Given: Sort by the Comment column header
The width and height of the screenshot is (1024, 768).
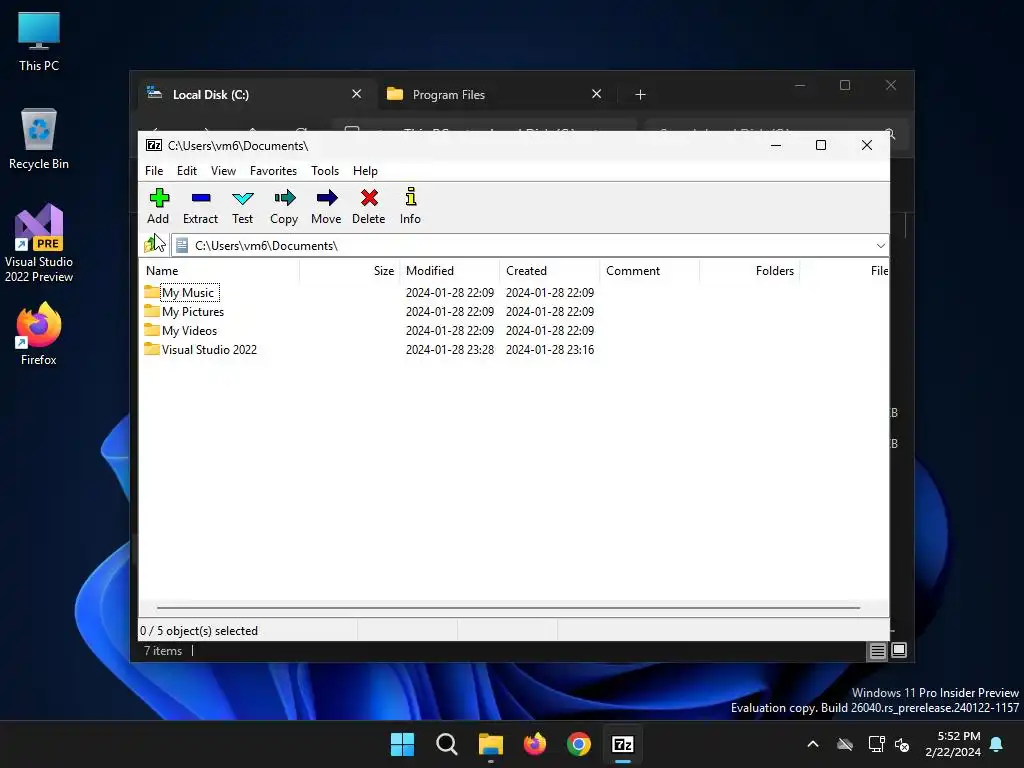Looking at the screenshot, I should [x=649, y=270].
